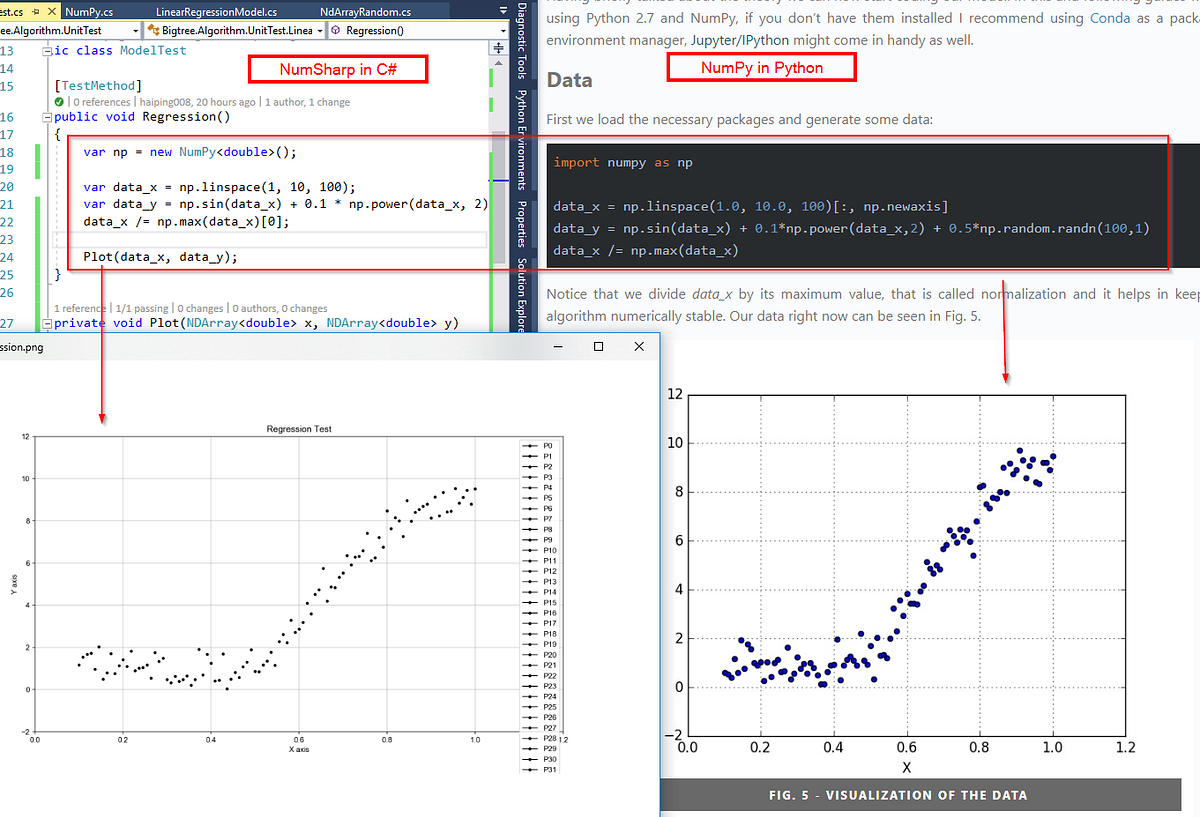Click the method icon beside Regression() in navigation bar
The image size is (1200, 817).
tap(334, 31)
